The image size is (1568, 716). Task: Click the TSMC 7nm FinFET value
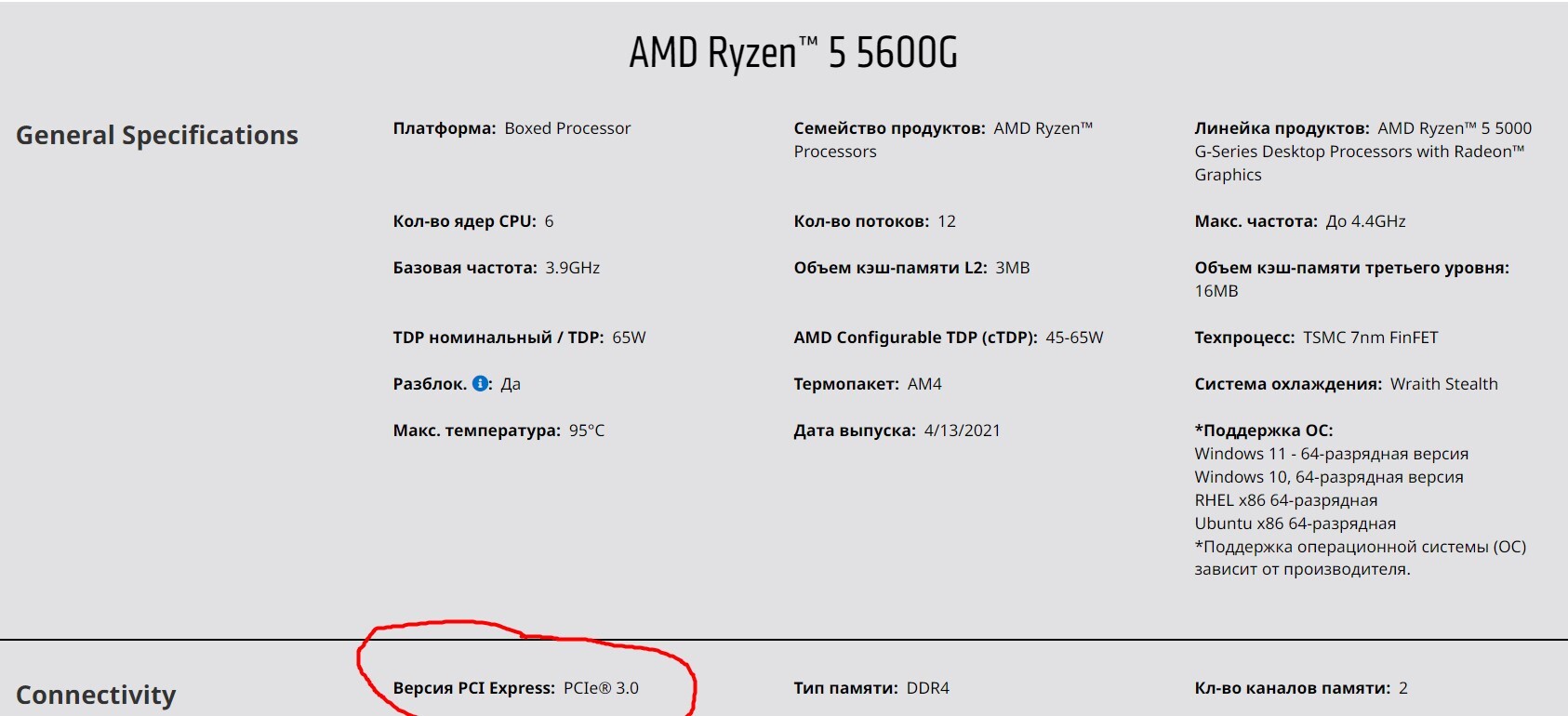1370,338
